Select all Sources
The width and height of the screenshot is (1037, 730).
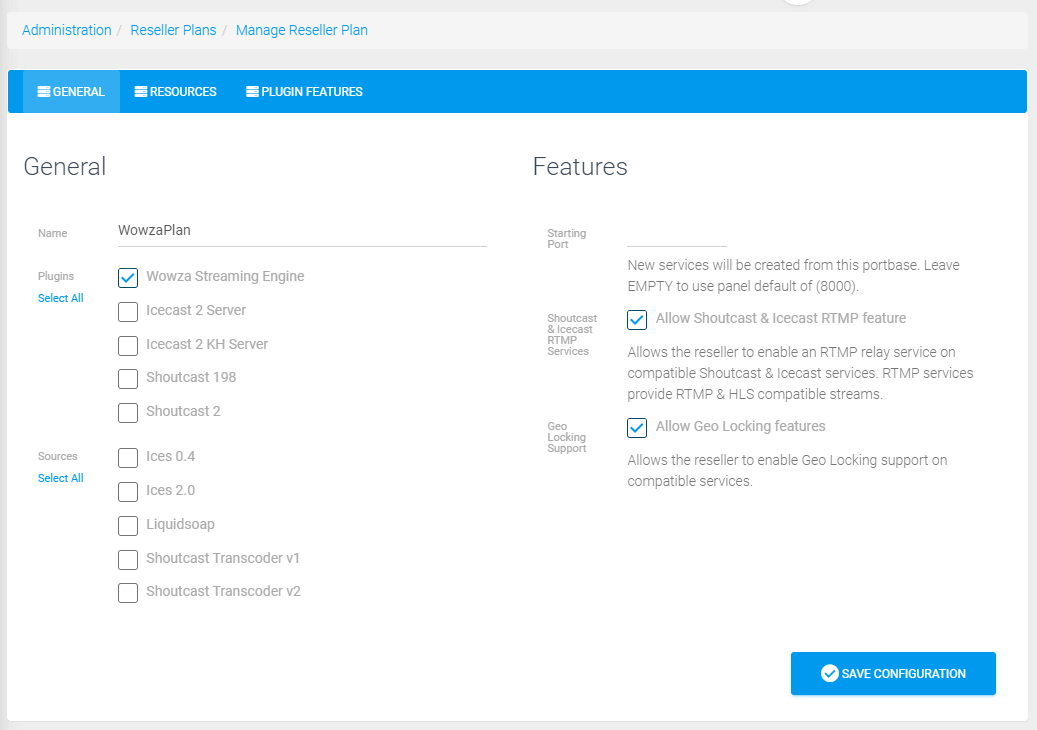click(x=61, y=478)
